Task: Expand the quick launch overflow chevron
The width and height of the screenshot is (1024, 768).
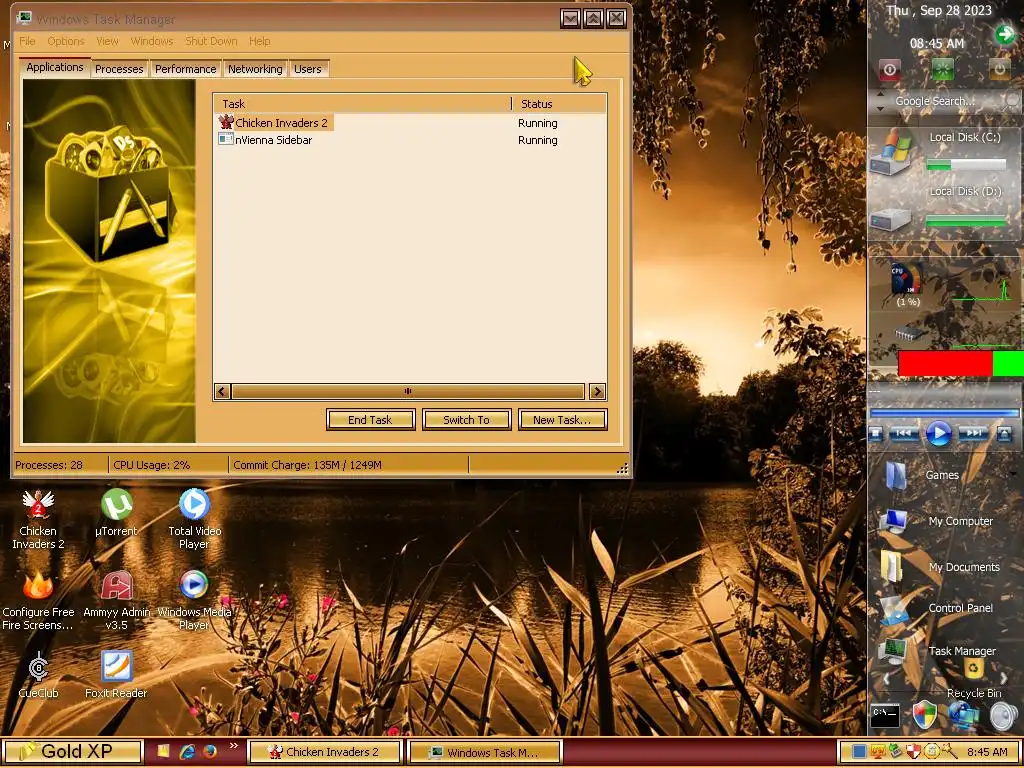Action: (233, 746)
